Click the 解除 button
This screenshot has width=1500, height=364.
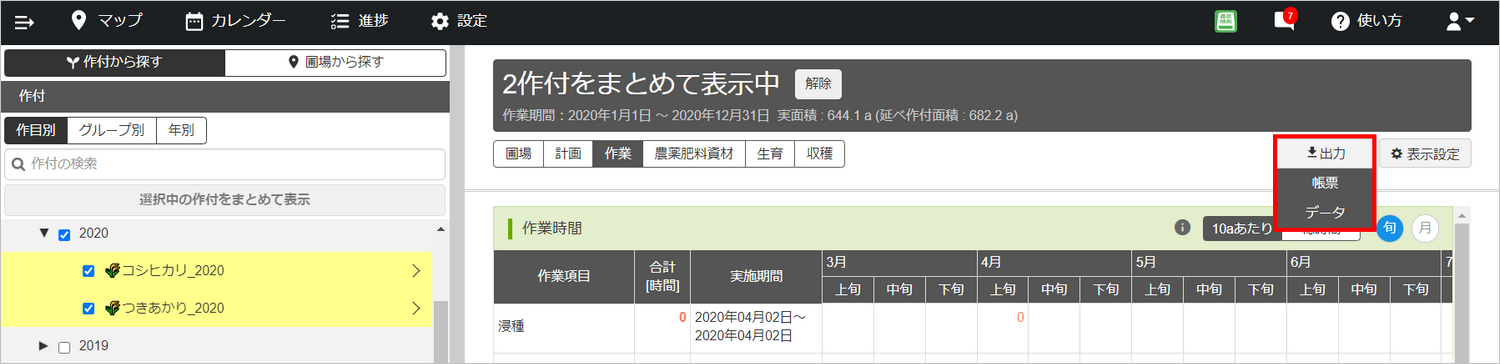pyautogui.click(x=818, y=84)
